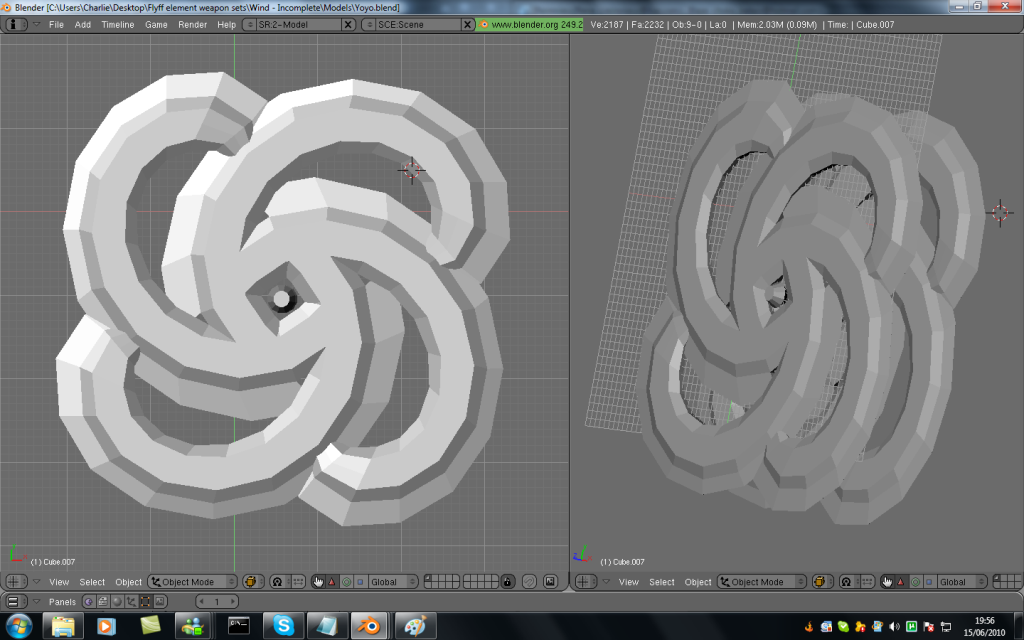The width and height of the screenshot is (1024, 640).
Task: Toggle the 3D manipulator hand icon in left viewport
Action: click(318, 582)
